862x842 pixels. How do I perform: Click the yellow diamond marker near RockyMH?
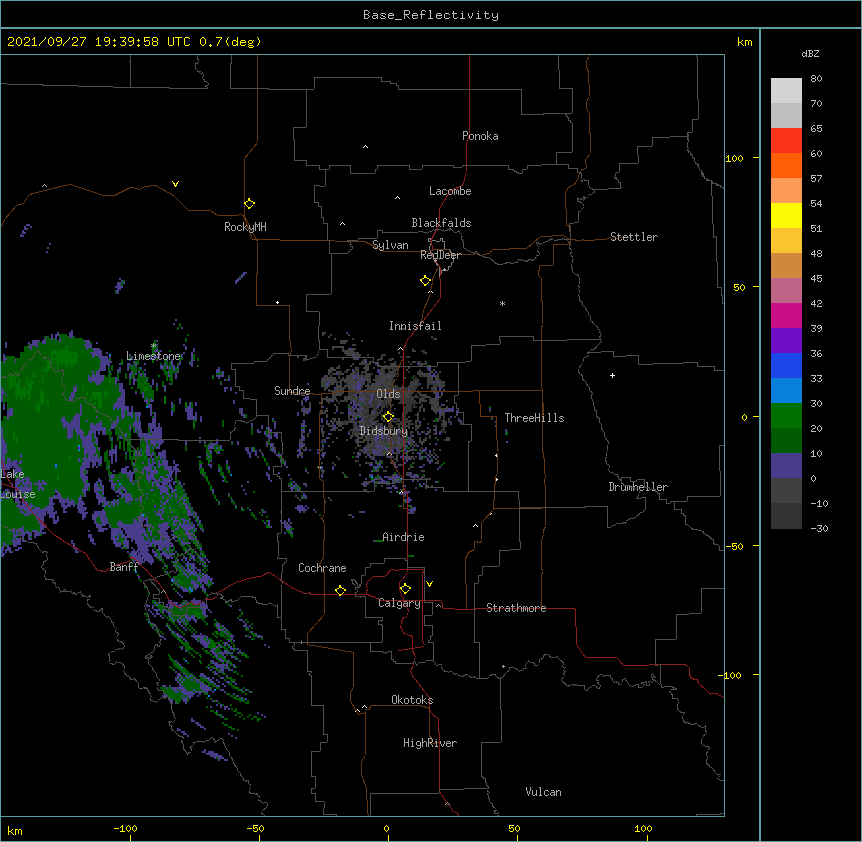click(x=249, y=204)
